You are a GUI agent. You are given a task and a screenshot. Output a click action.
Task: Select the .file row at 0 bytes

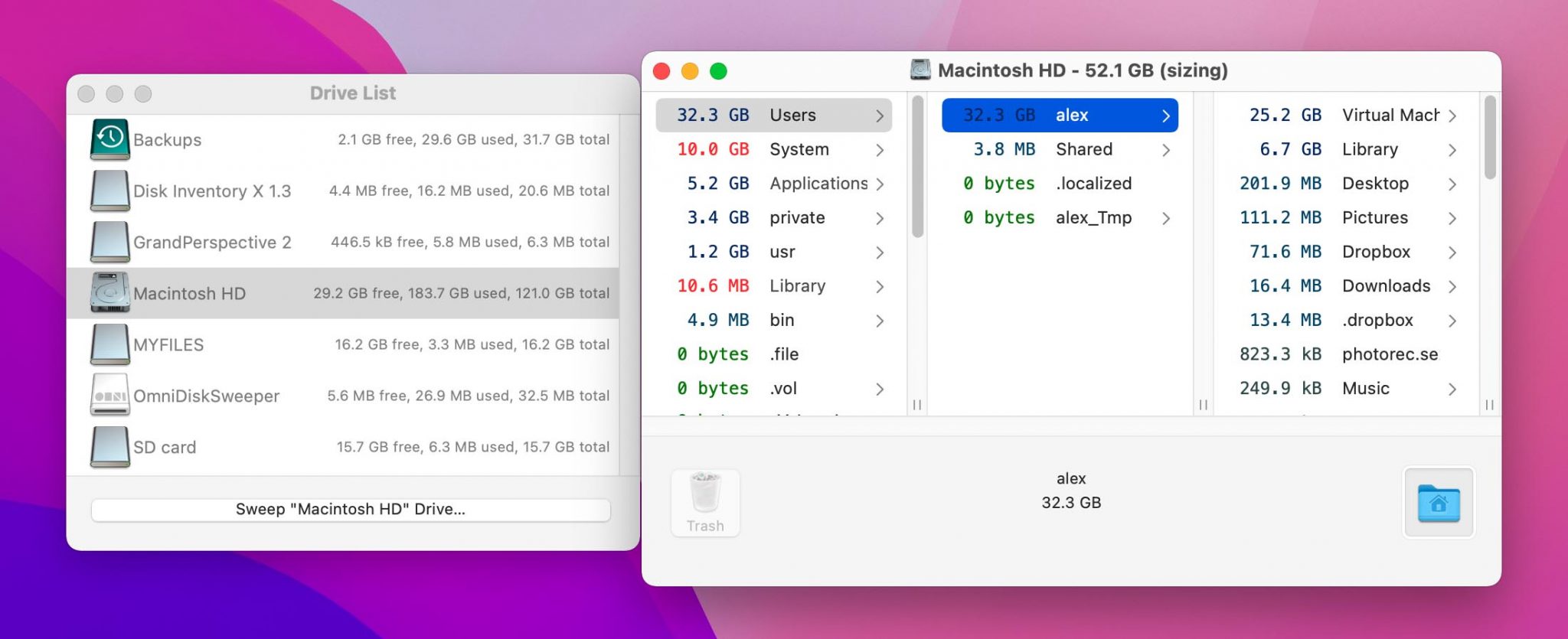(774, 354)
